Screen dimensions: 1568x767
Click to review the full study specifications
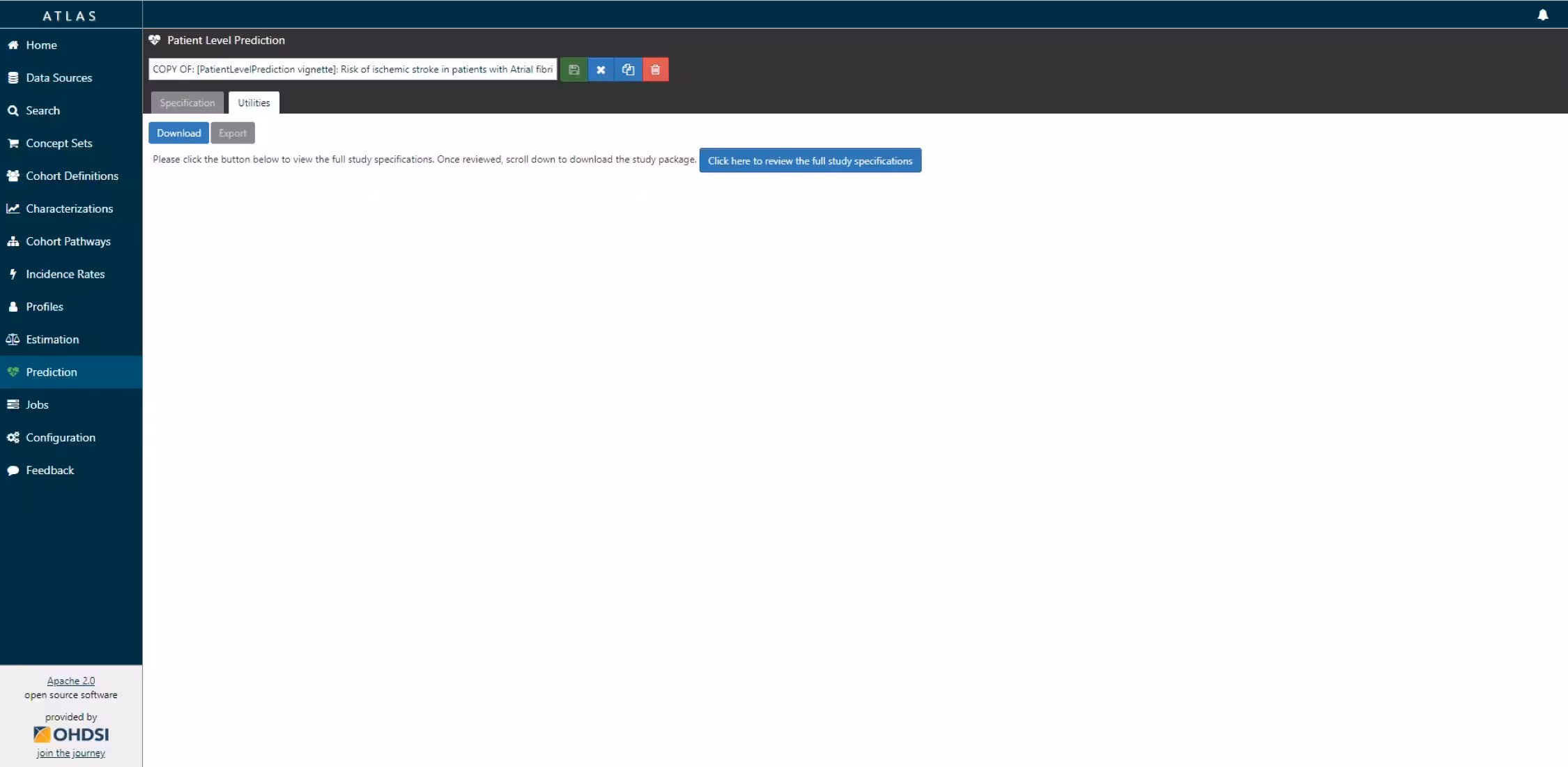(x=810, y=161)
